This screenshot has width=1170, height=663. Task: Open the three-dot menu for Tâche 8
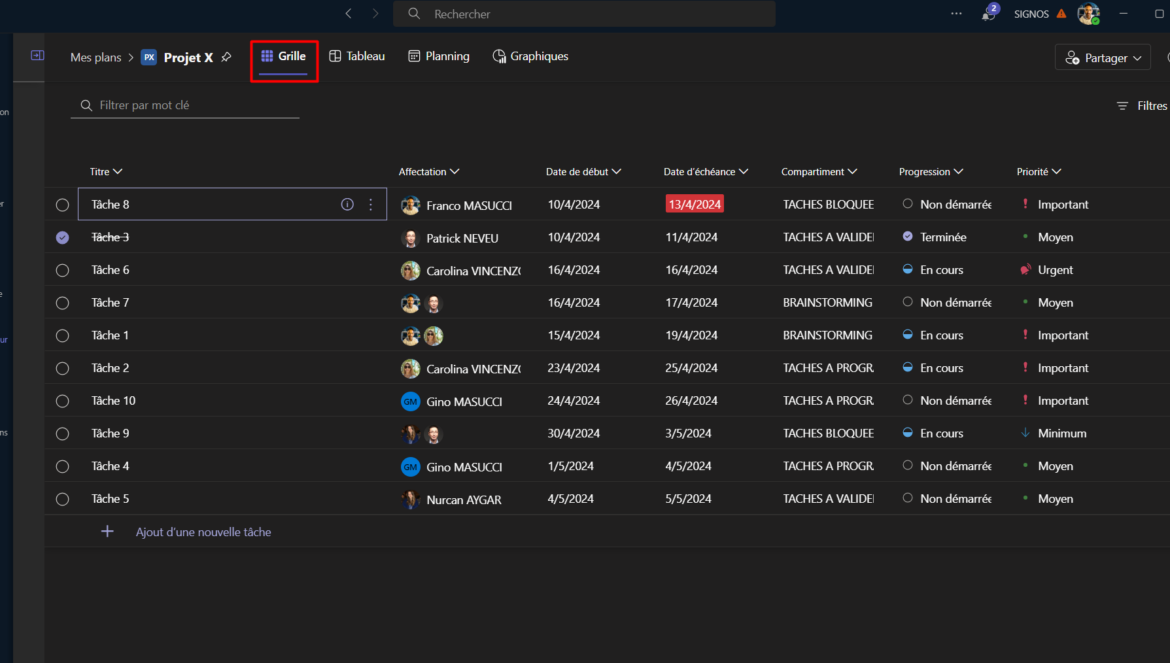[x=371, y=204]
